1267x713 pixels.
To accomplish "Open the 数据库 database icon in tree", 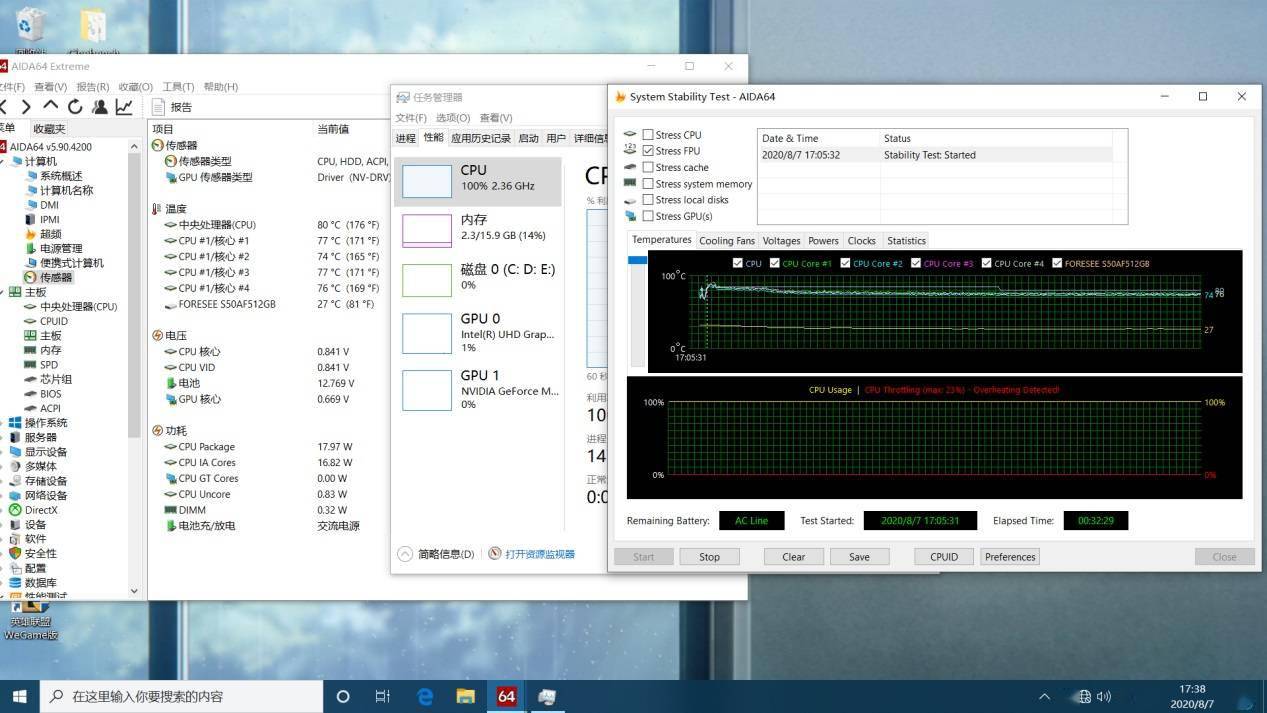I will point(15,582).
